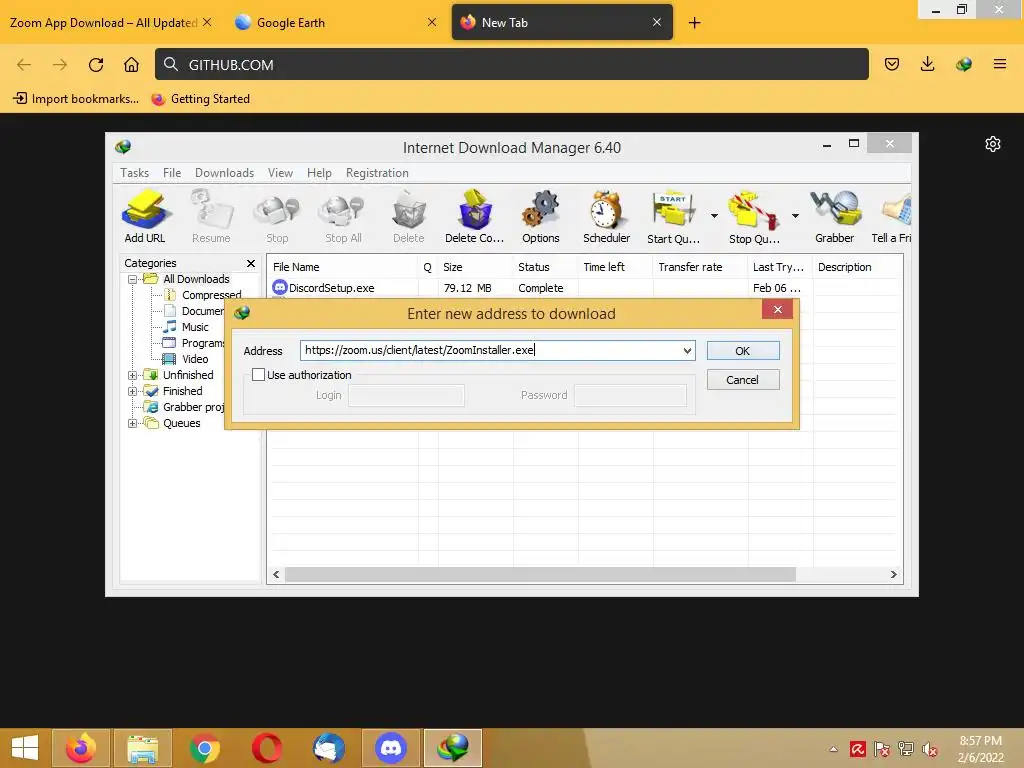1024x768 pixels.
Task: Open the Windows Start button
Action: pyautogui.click(x=25, y=748)
